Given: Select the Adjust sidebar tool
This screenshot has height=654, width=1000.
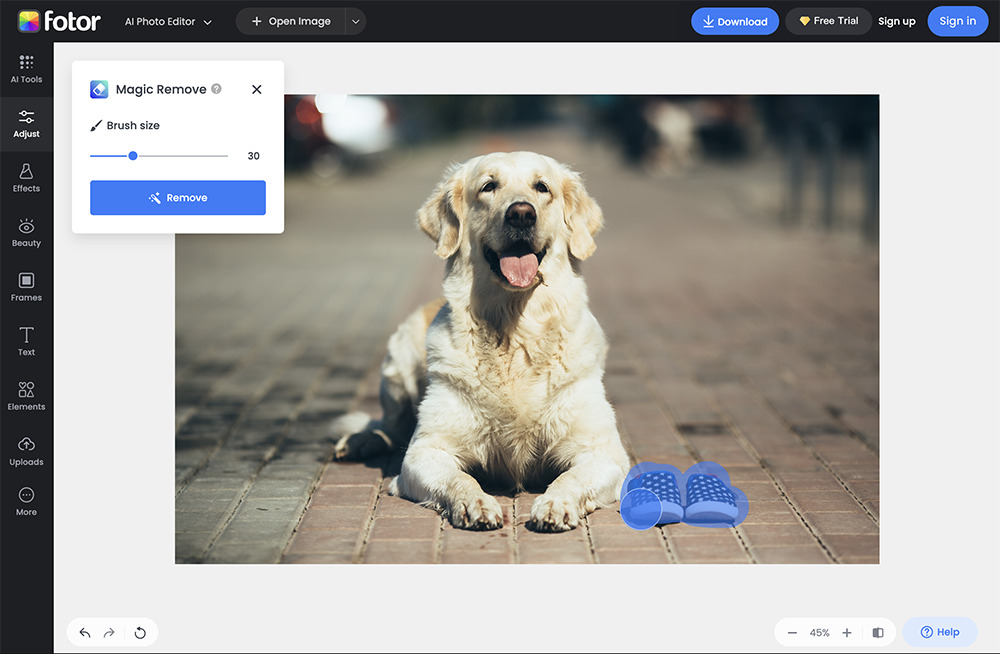Looking at the screenshot, I should [x=26, y=124].
